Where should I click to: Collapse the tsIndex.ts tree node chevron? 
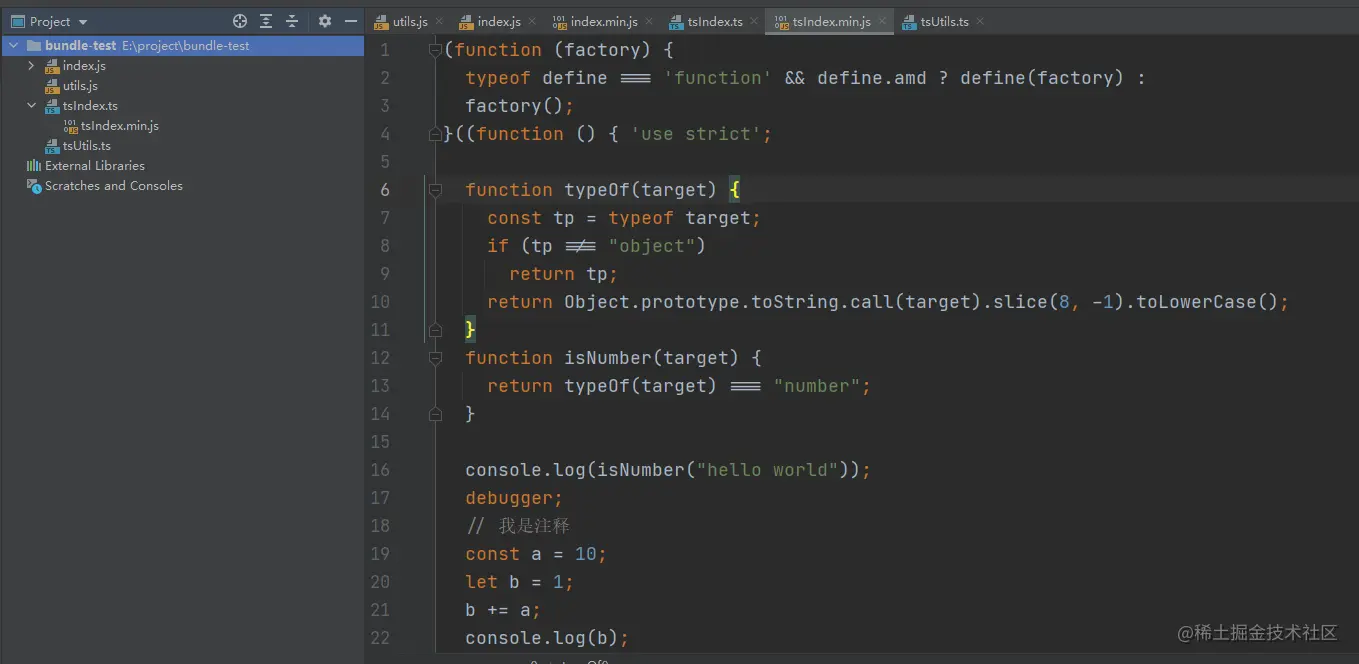tap(32, 106)
